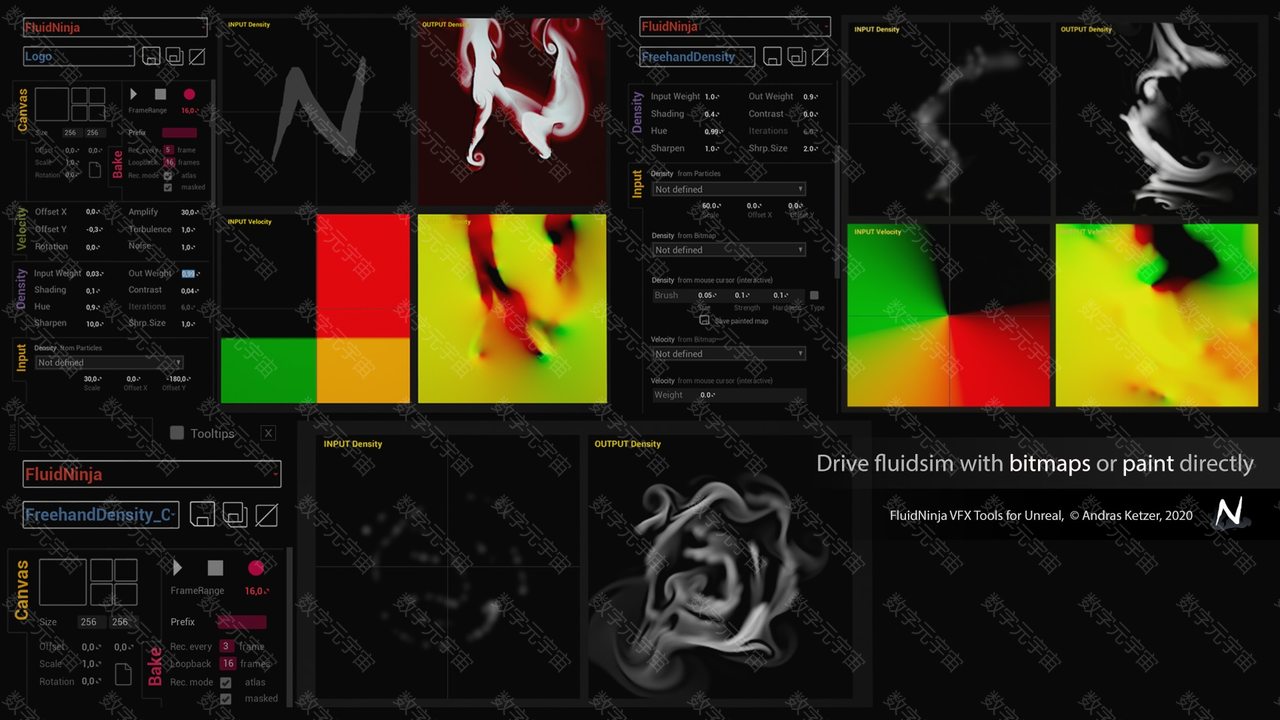Open Density from Bitmap dropdown
This screenshot has width=1280, height=720.
[728, 250]
